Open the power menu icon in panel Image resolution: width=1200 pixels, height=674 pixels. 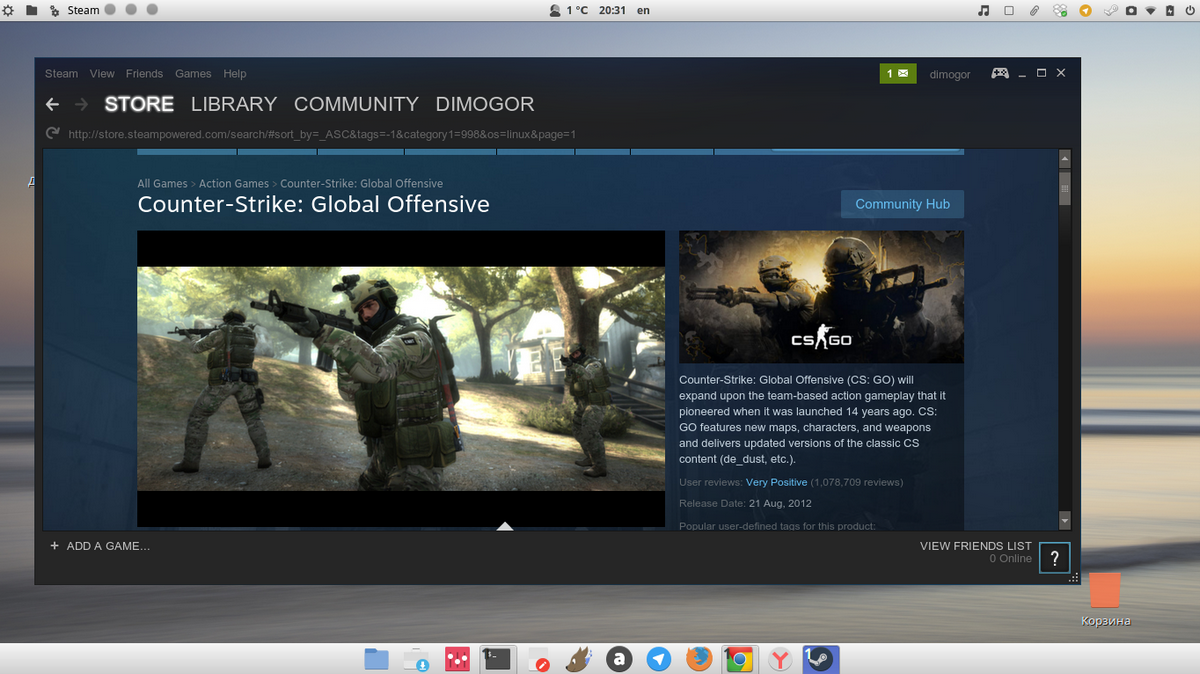tap(1189, 10)
